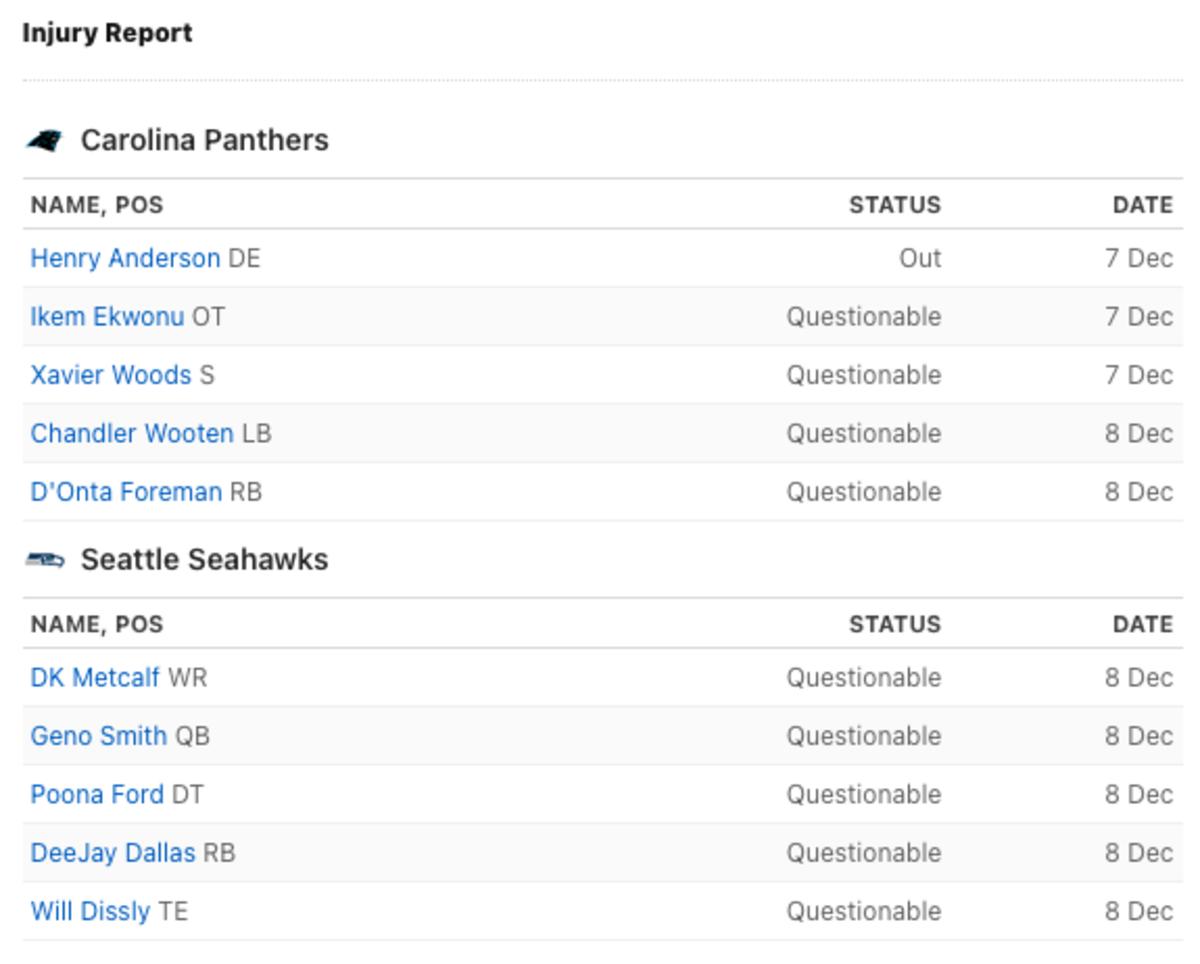The image size is (1200, 964).
Task: Click the "OT" position beside Ikem Ekwonu
Action: click(208, 317)
